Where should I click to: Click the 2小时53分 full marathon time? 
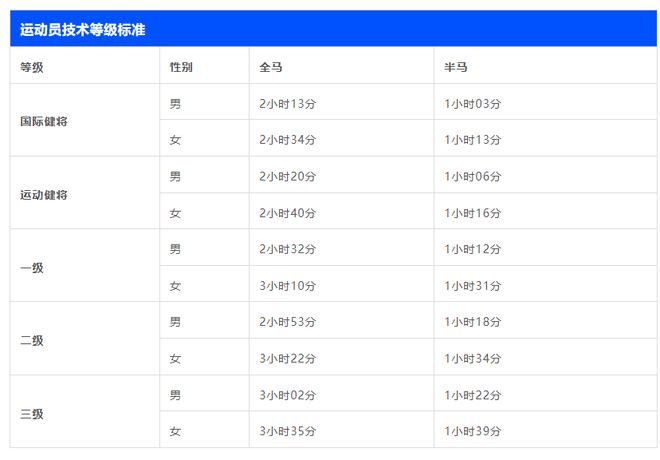click(287, 322)
